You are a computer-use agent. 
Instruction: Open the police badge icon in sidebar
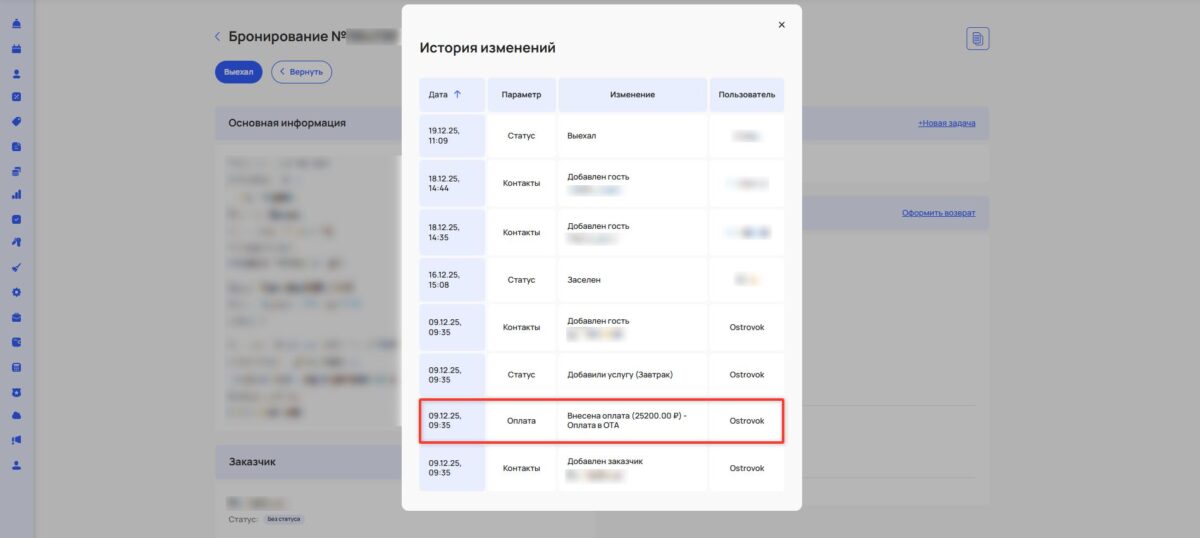(x=17, y=391)
